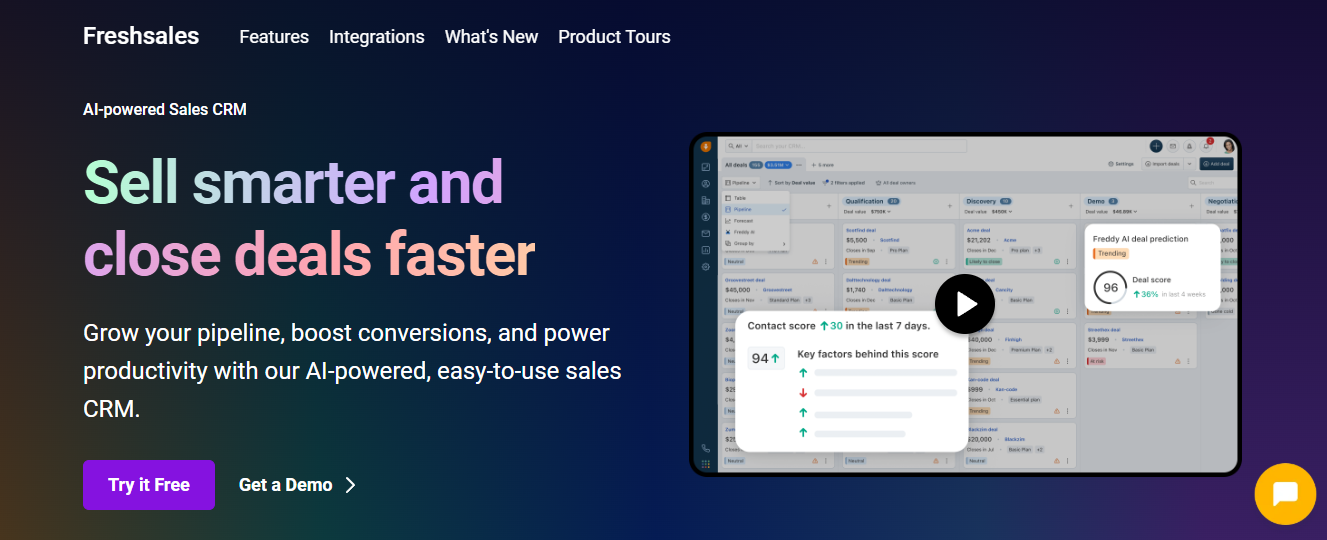This screenshot has width=1327, height=540.
Task: Click the envelope icon in CRM preview sidebar
Action: (706, 234)
